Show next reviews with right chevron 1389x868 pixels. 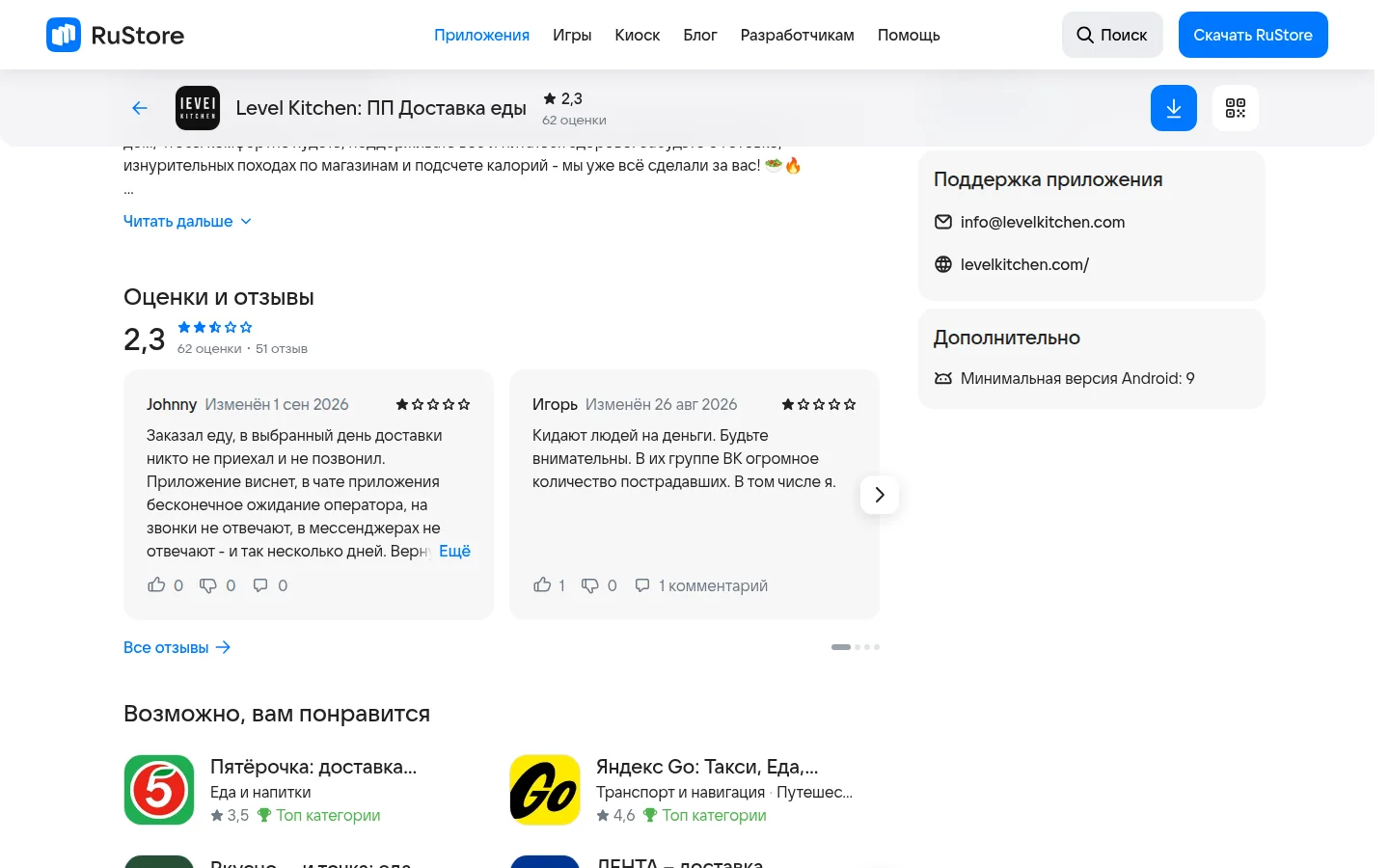[x=880, y=495]
